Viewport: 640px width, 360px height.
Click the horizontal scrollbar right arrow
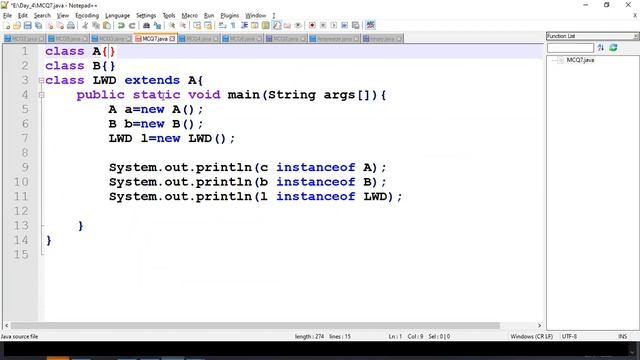[540, 325]
